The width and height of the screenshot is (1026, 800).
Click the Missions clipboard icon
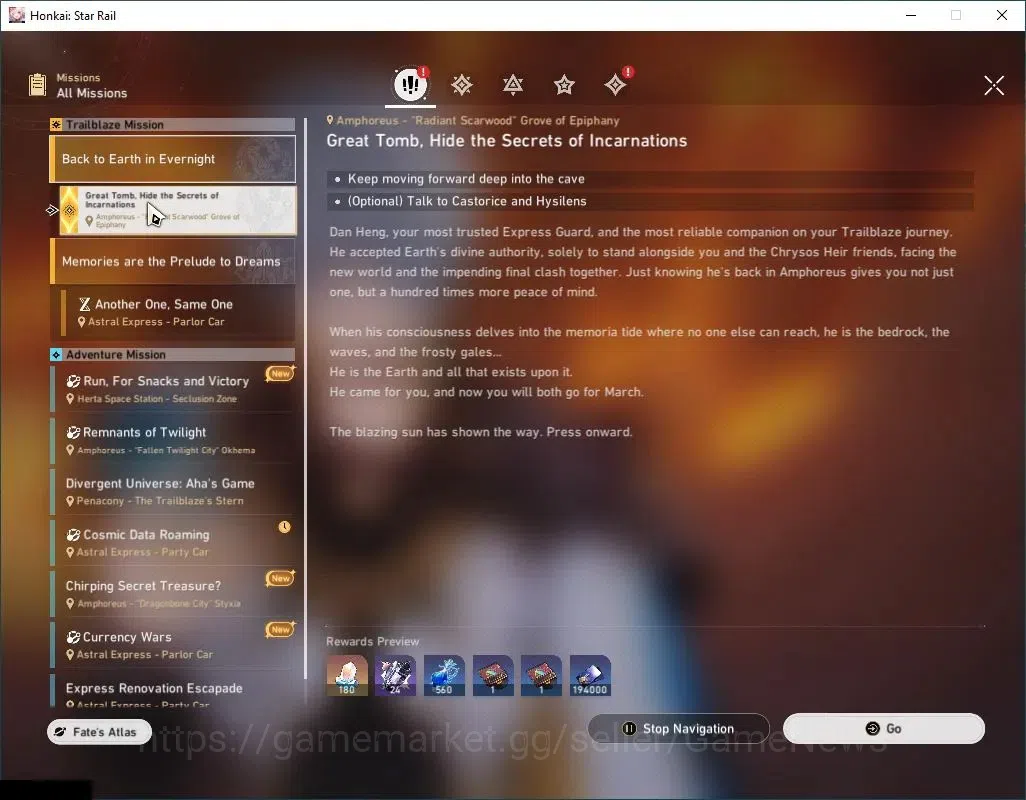click(37, 85)
